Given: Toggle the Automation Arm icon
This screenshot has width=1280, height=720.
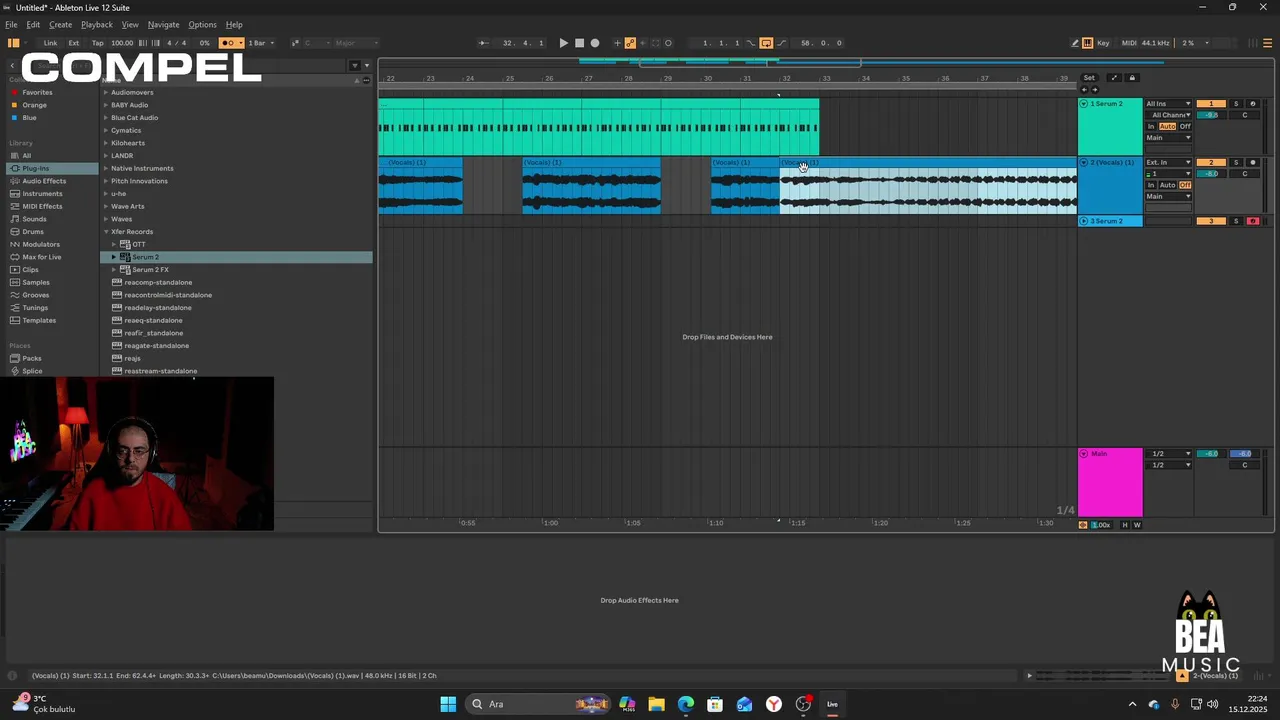Looking at the screenshot, I should [630, 43].
